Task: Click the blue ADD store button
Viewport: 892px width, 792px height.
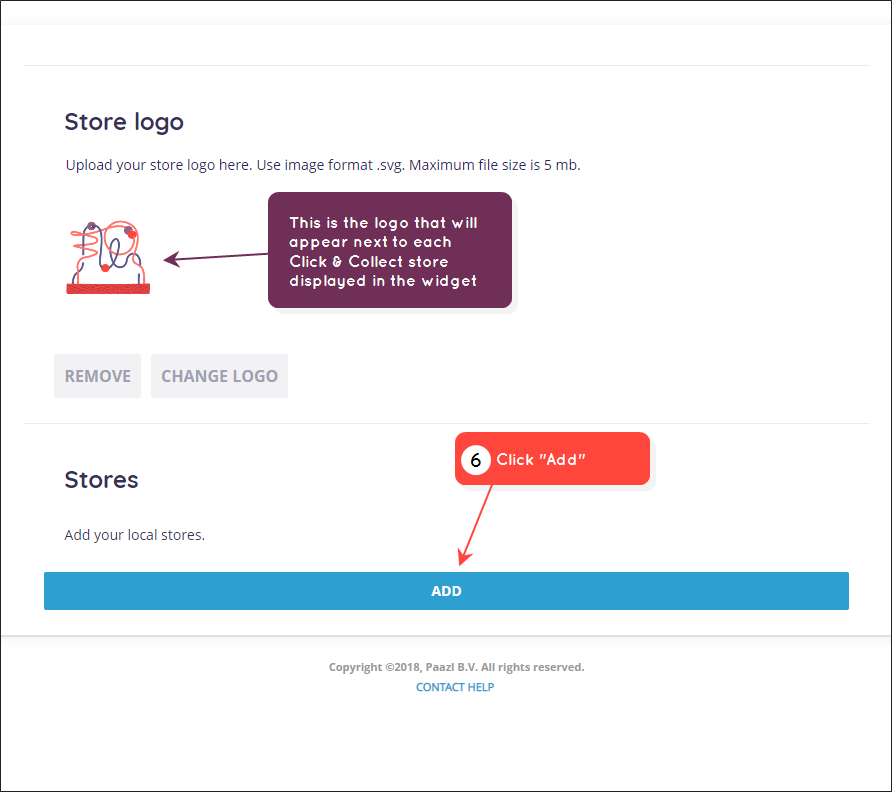Action: (446, 591)
